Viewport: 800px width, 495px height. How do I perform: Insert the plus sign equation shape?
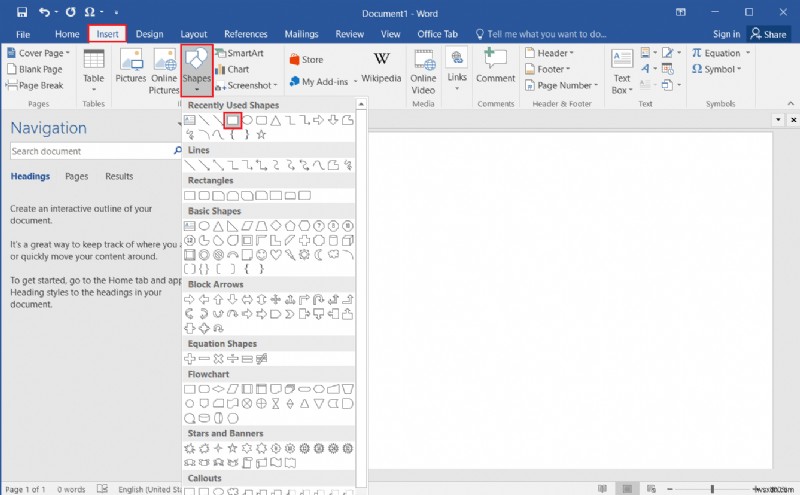pyautogui.click(x=190, y=358)
